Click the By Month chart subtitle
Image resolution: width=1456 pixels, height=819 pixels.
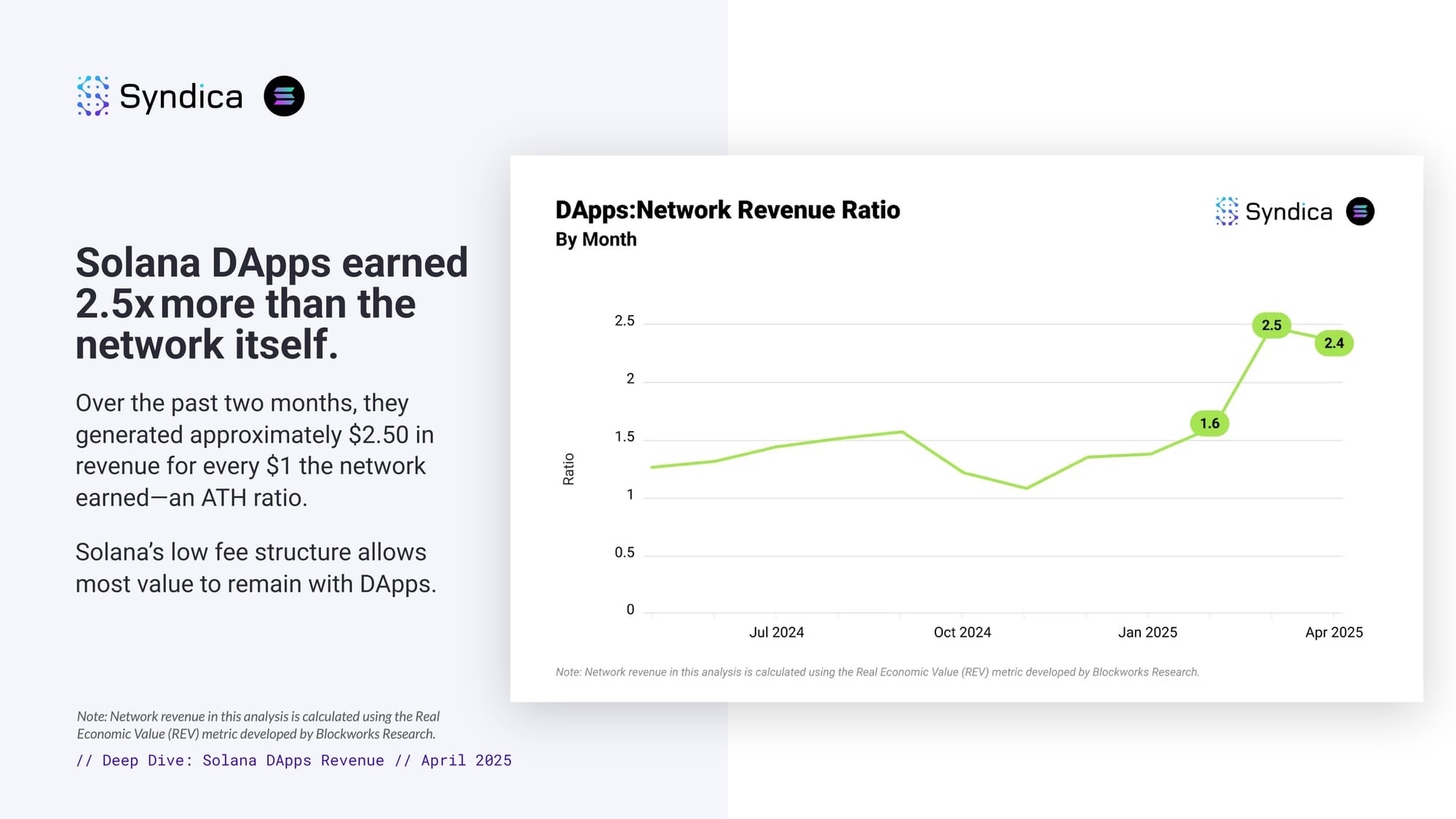pyautogui.click(x=596, y=240)
